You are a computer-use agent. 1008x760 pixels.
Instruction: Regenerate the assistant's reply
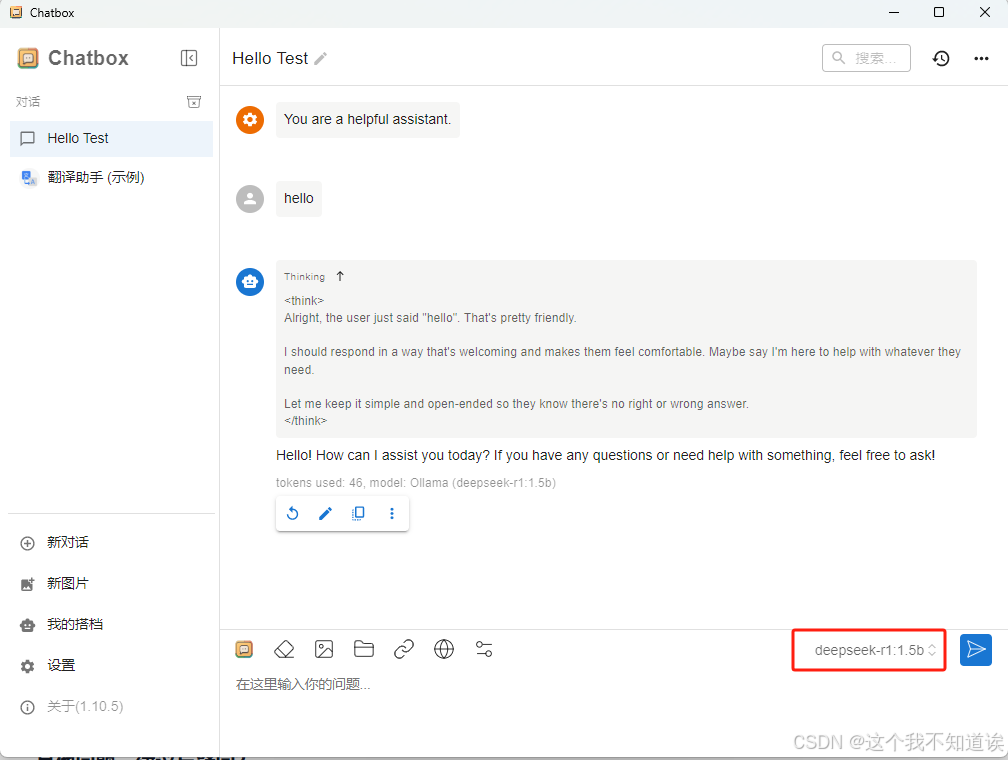(292, 513)
